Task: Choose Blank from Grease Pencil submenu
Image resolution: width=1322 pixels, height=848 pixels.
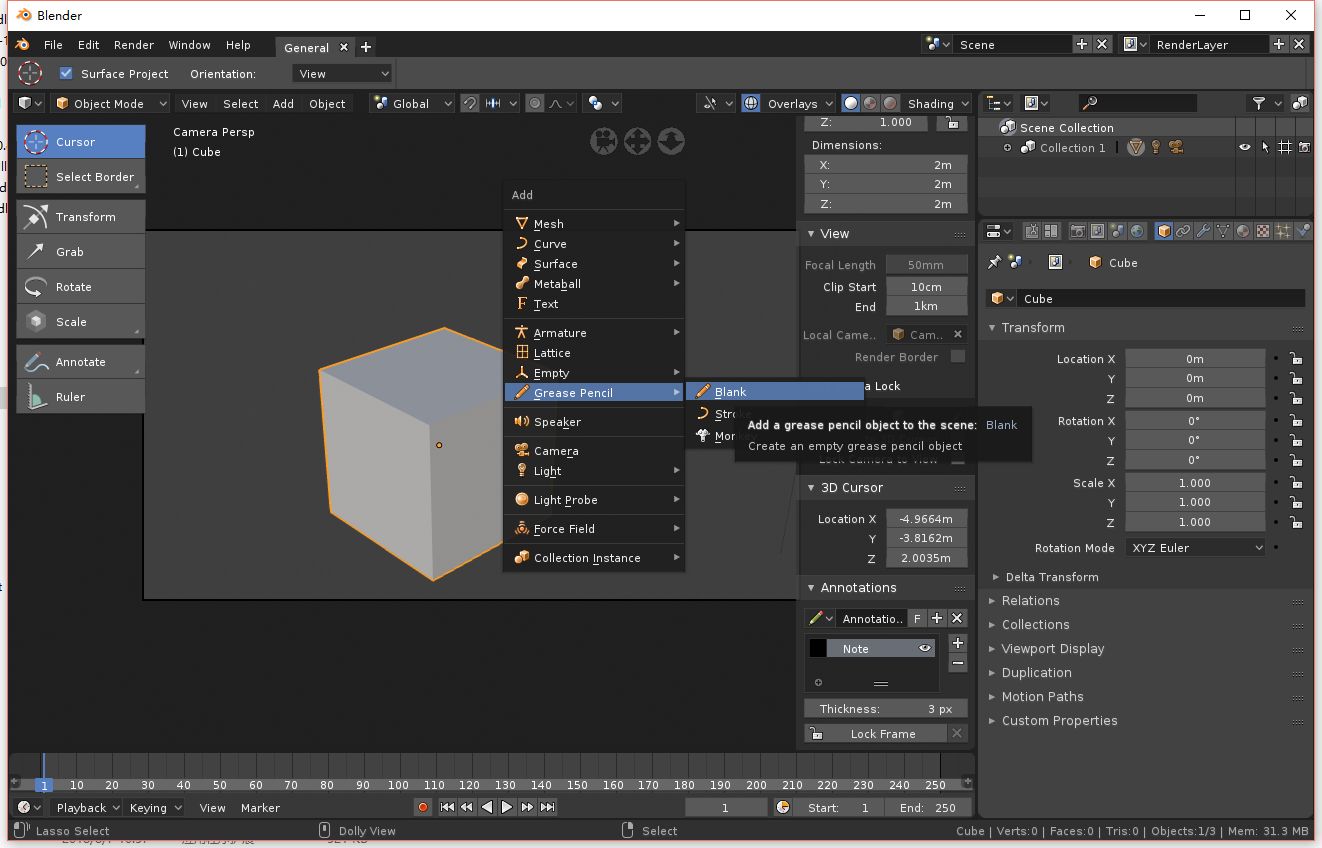Action: tap(730, 392)
